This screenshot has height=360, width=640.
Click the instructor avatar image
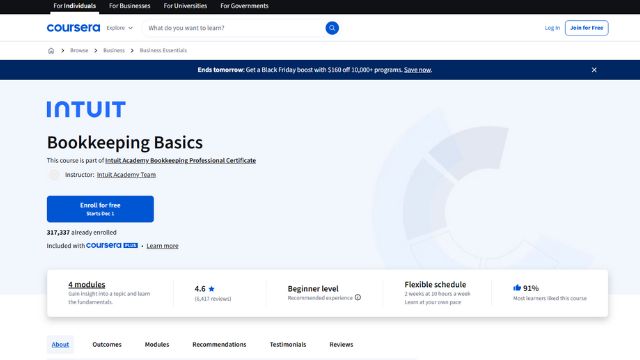(x=54, y=175)
